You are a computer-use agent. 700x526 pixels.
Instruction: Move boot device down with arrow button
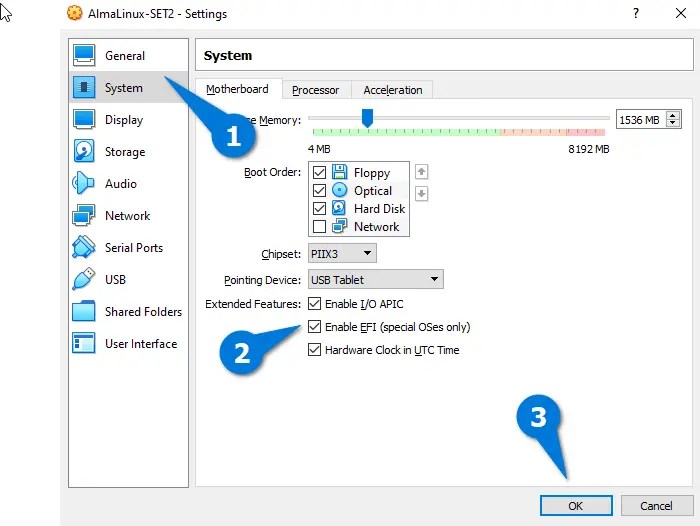pos(421,194)
